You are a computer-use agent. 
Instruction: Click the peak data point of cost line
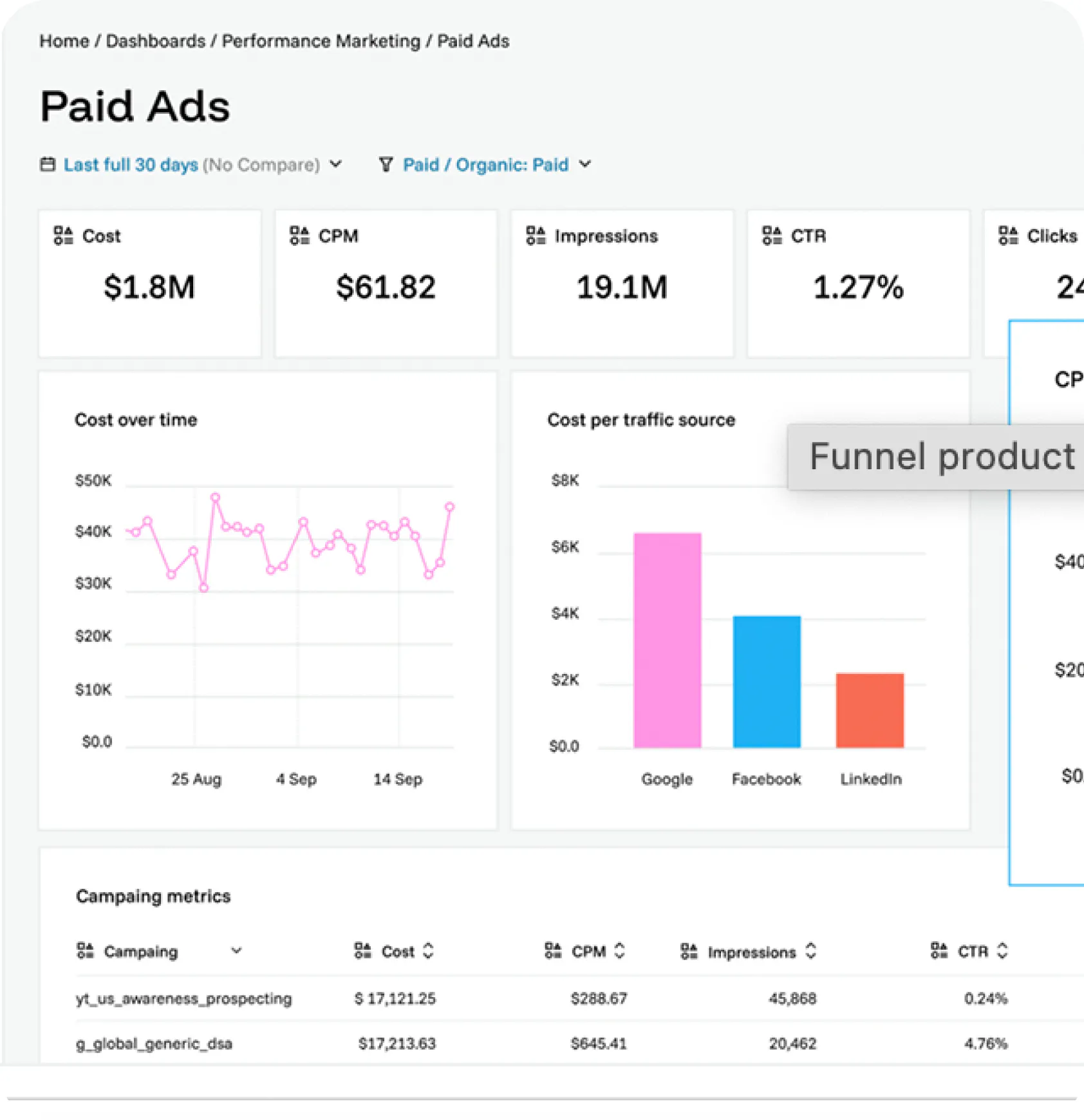point(216,498)
